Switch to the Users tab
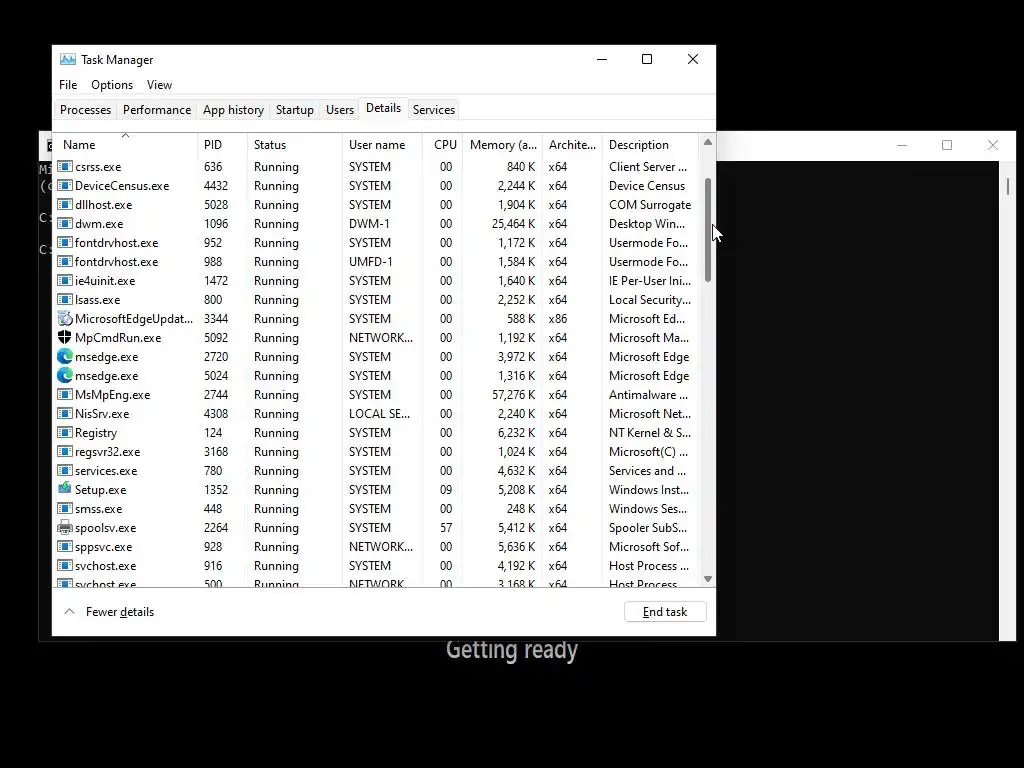This screenshot has width=1024, height=768. pyautogui.click(x=340, y=110)
